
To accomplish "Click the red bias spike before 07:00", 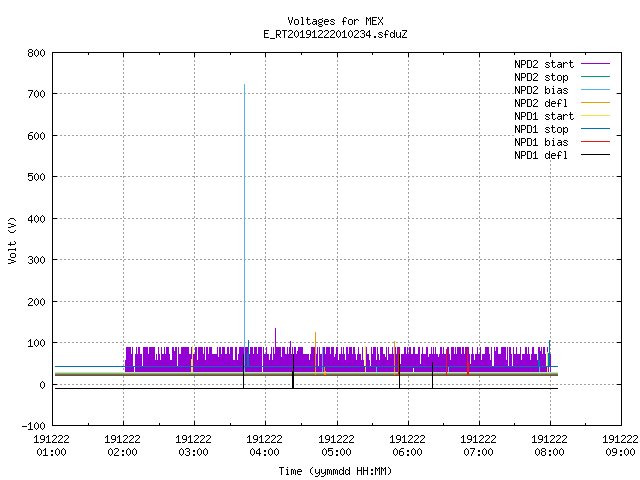I will point(468,361).
